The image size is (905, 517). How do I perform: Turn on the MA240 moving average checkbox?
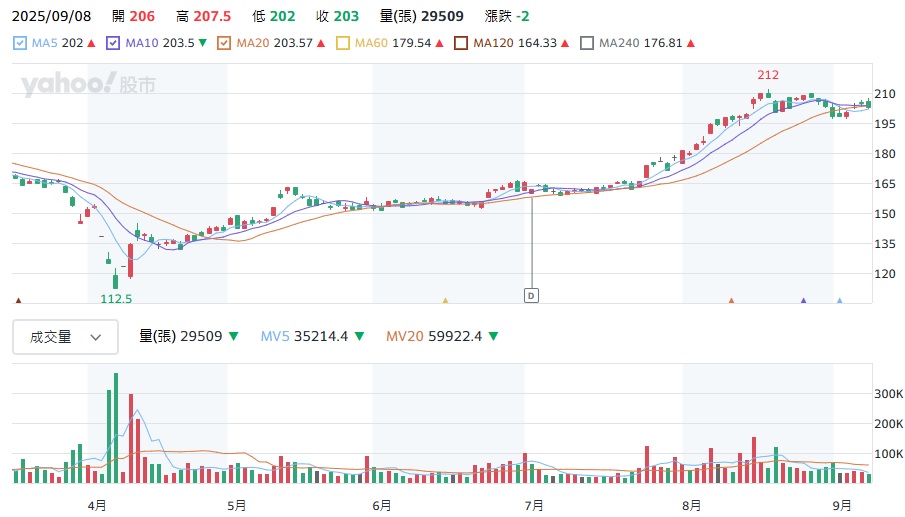(587, 44)
